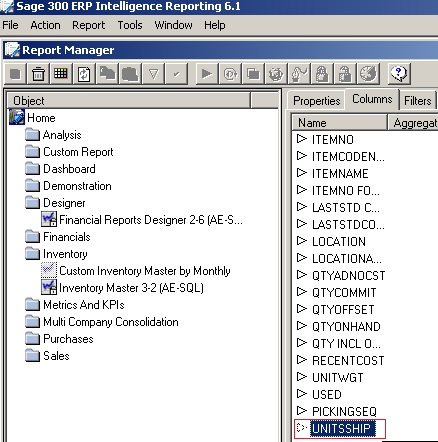Select the Demonstration folder
This screenshot has height=442, width=438.
coord(77,186)
